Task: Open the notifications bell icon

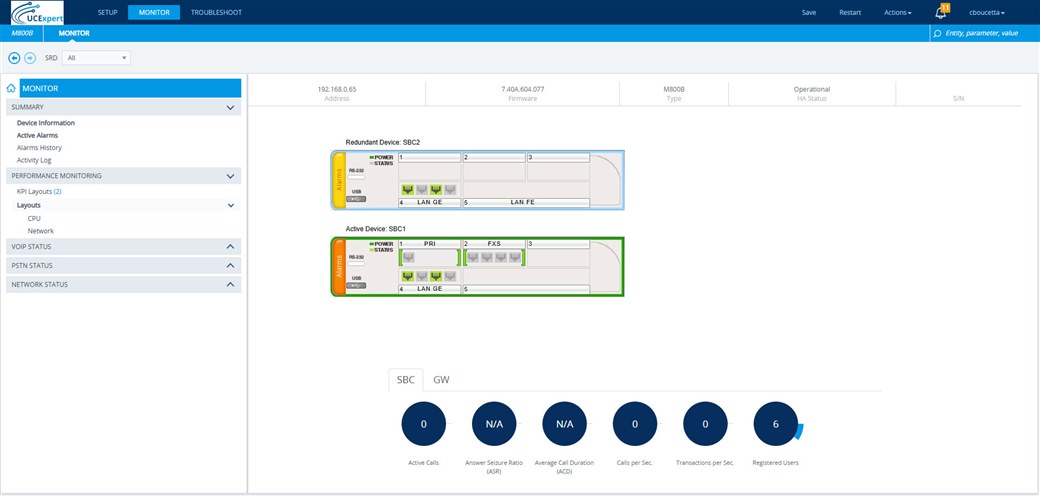Action: (x=940, y=13)
